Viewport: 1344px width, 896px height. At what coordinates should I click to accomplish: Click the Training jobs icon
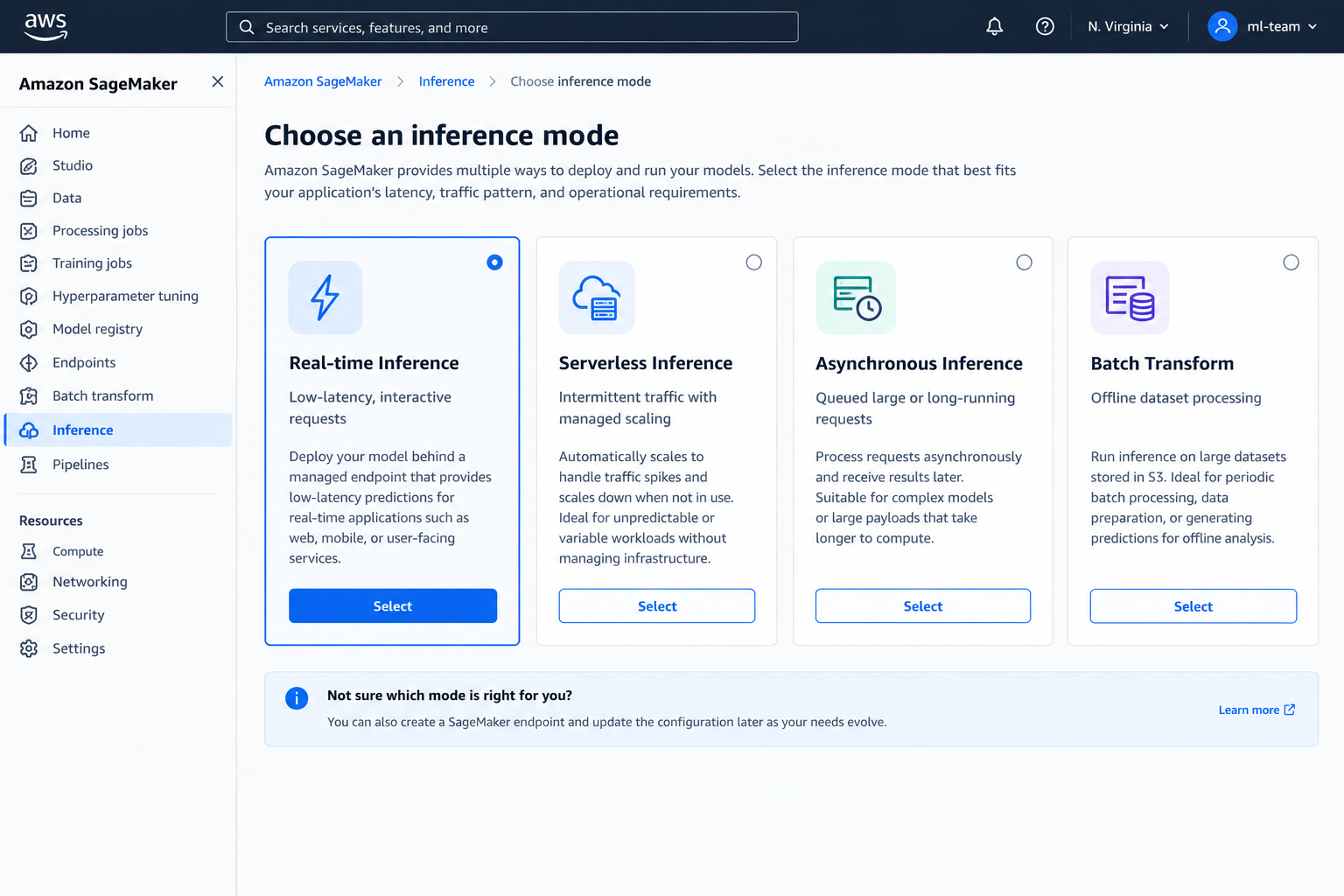29,263
